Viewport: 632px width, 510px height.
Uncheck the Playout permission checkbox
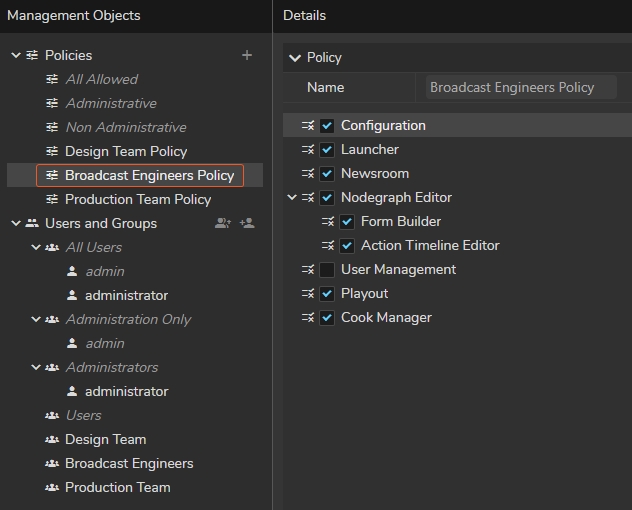[x=327, y=294]
